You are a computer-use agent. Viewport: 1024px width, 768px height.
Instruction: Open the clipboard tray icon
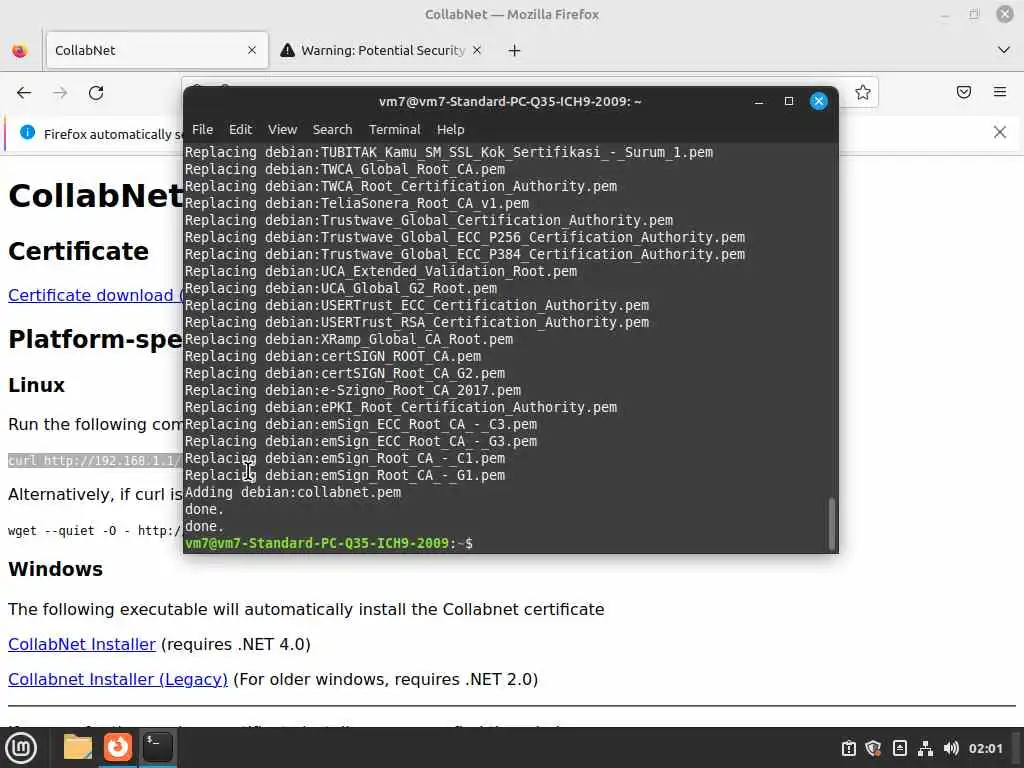click(848, 748)
